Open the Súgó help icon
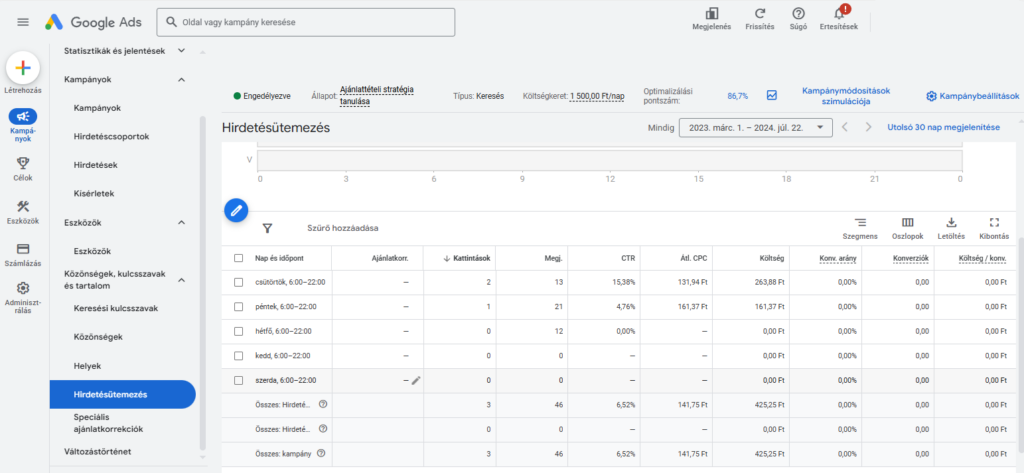Screen dimensions: 1024x473 click(798, 14)
